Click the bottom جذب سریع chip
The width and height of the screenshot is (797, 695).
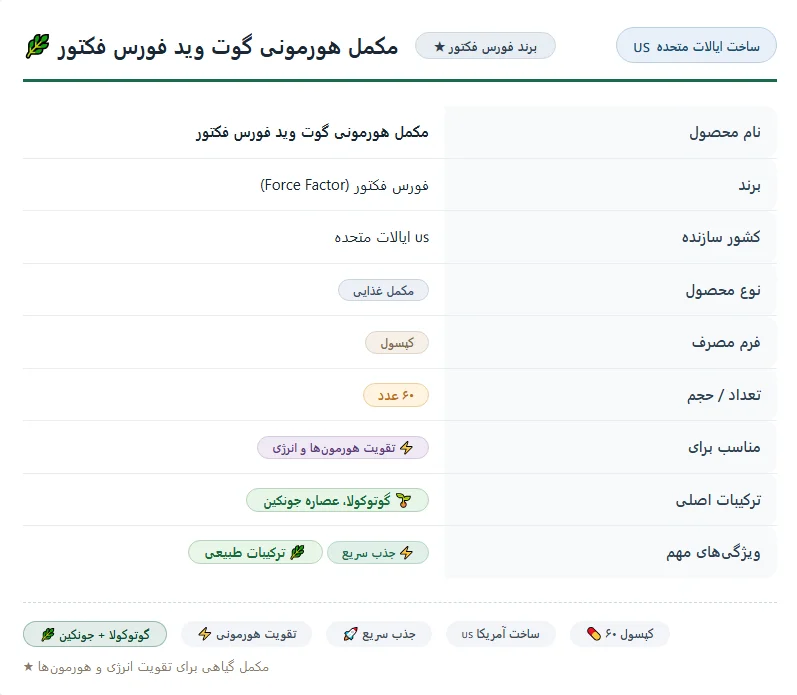click(x=379, y=634)
